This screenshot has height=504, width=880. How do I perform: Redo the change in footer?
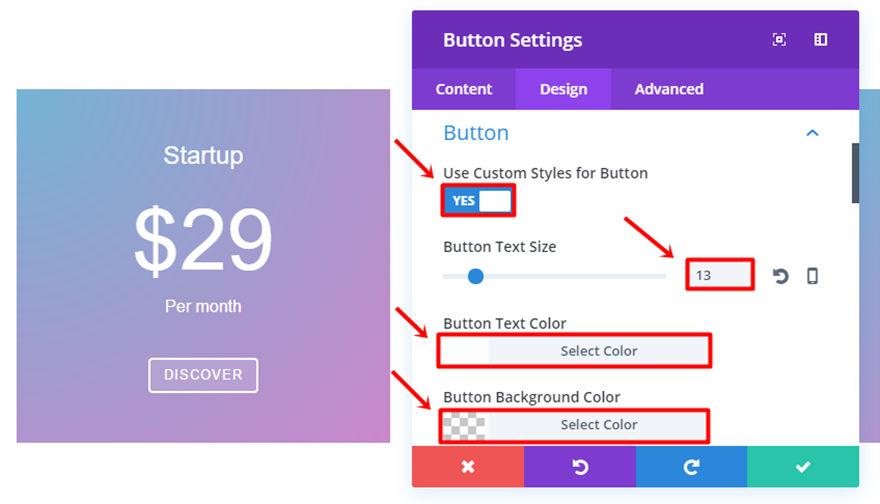pyautogui.click(x=691, y=467)
